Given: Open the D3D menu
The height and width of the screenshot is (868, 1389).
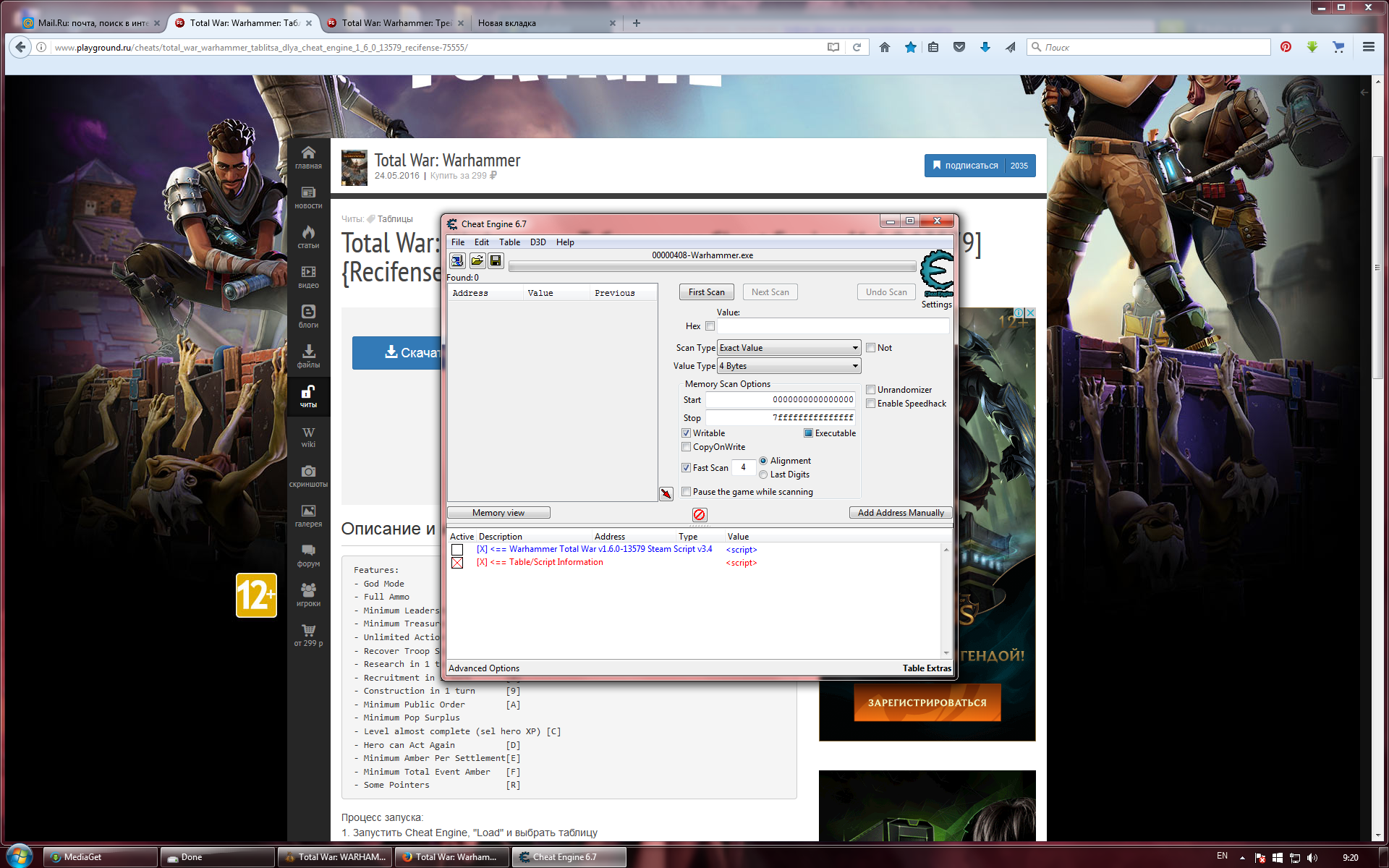Looking at the screenshot, I should click(538, 242).
